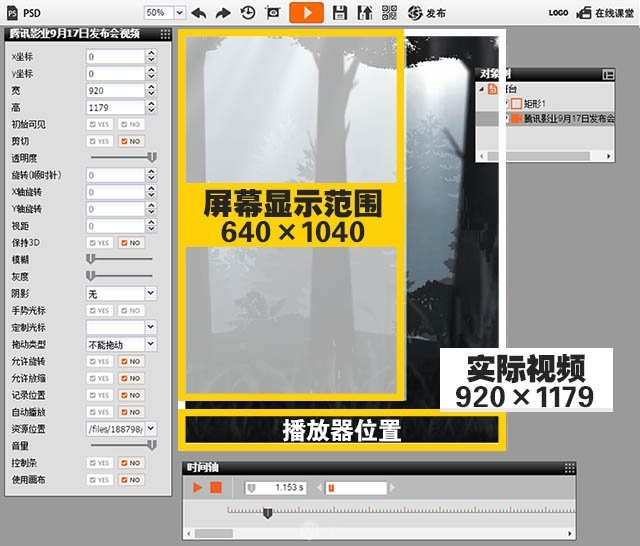Viewport: 640px width, 546px height.
Task: Click the orange preview play button
Action: click(308, 13)
